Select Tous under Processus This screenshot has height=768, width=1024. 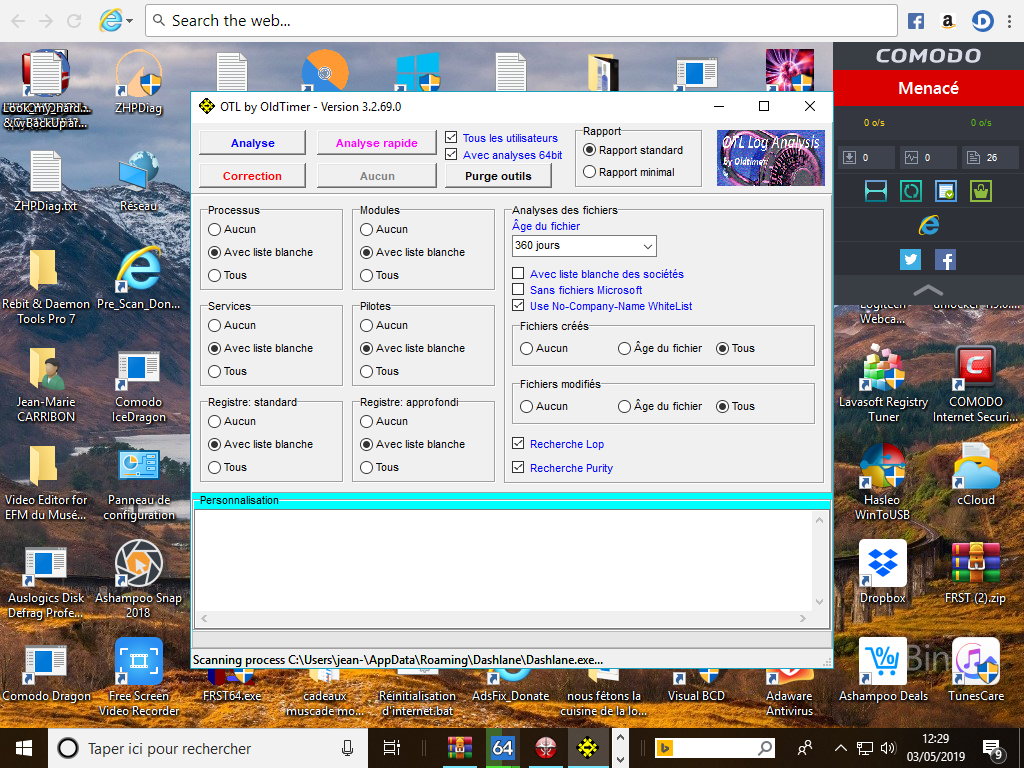point(214,275)
